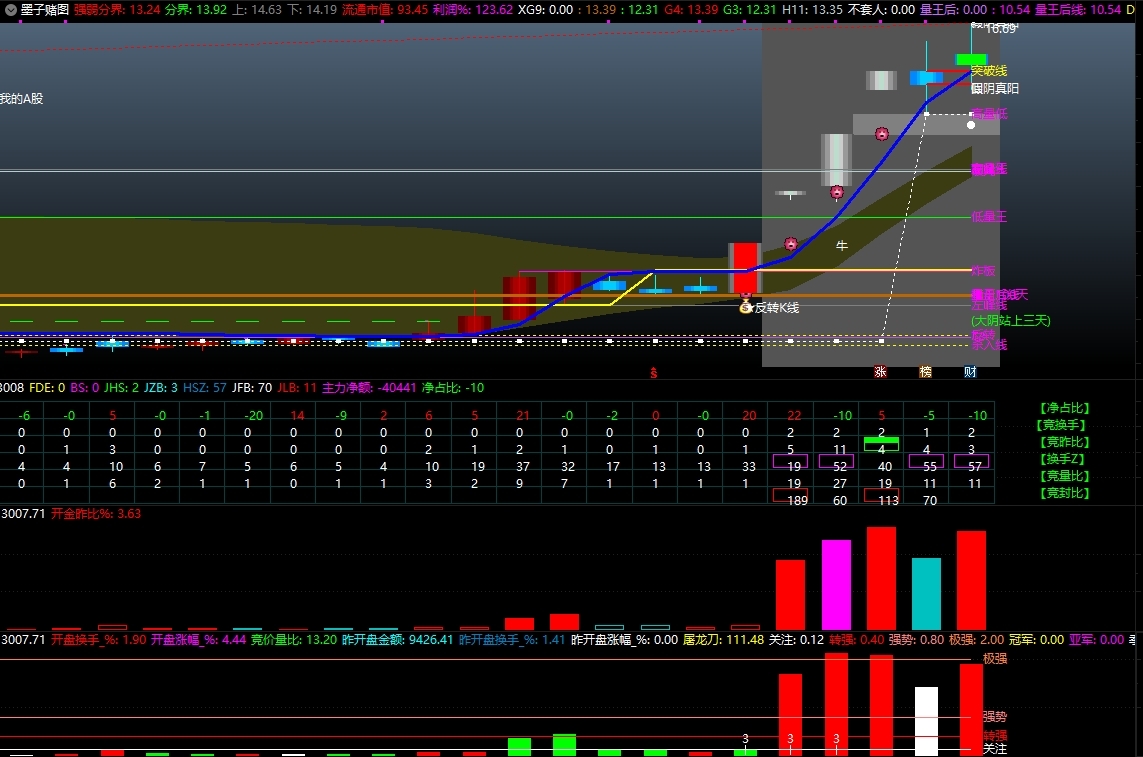The image size is (1143, 757).
Task: Click the 我的A股 label
Action: (x=22, y=98)
